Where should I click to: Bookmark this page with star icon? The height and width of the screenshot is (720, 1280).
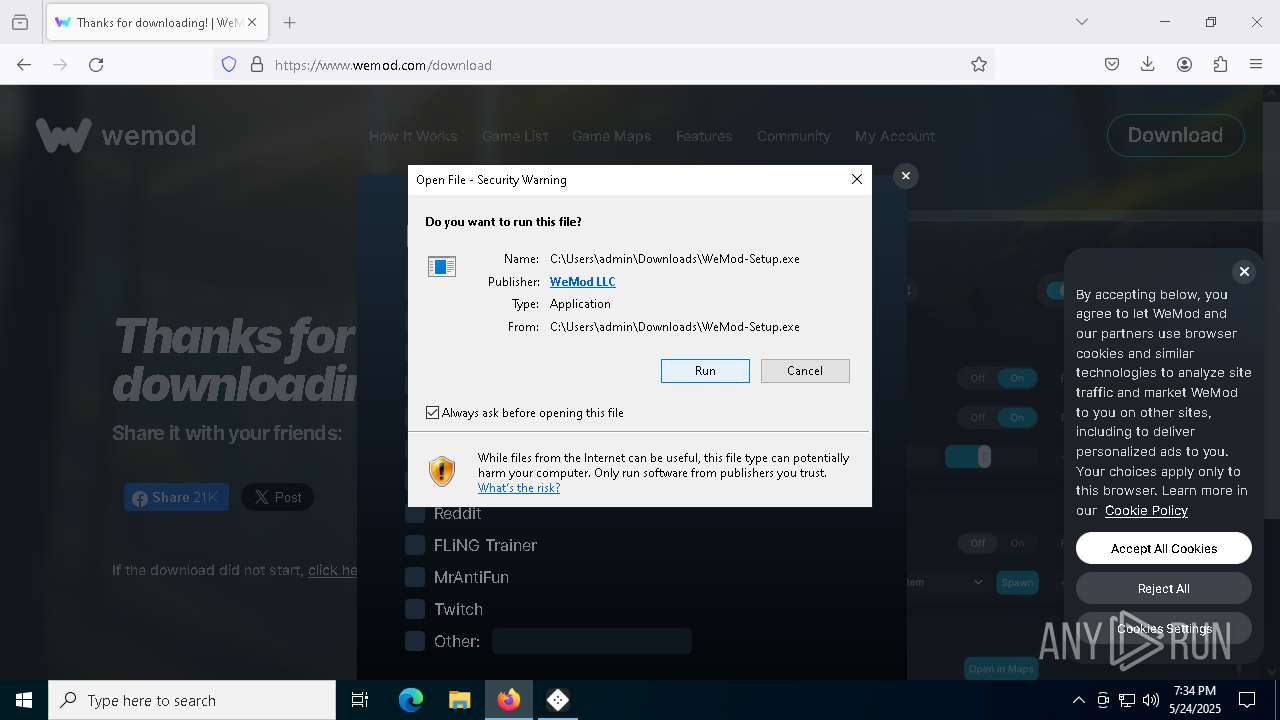pos(979,64)
